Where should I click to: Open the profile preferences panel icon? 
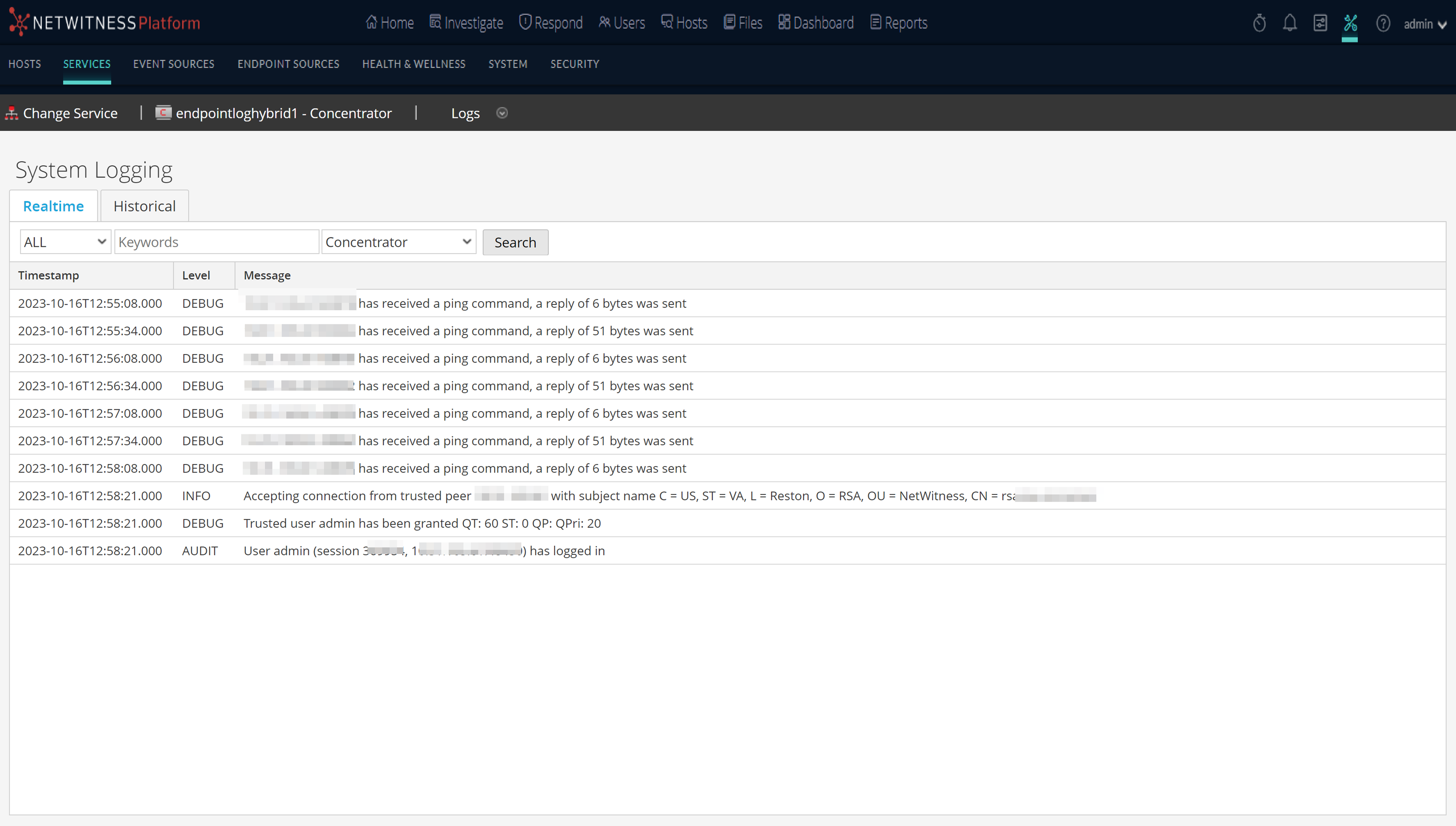tap(1320, 23)
